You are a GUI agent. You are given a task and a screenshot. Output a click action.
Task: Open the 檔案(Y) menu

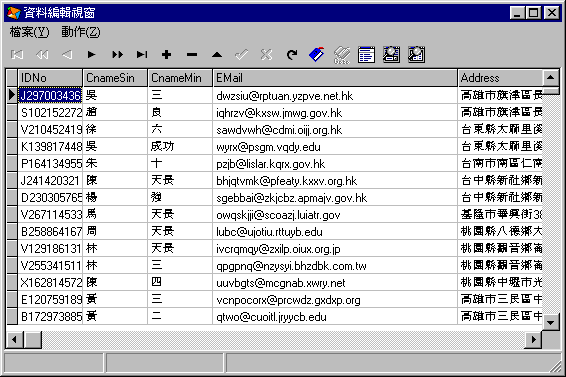29,32
